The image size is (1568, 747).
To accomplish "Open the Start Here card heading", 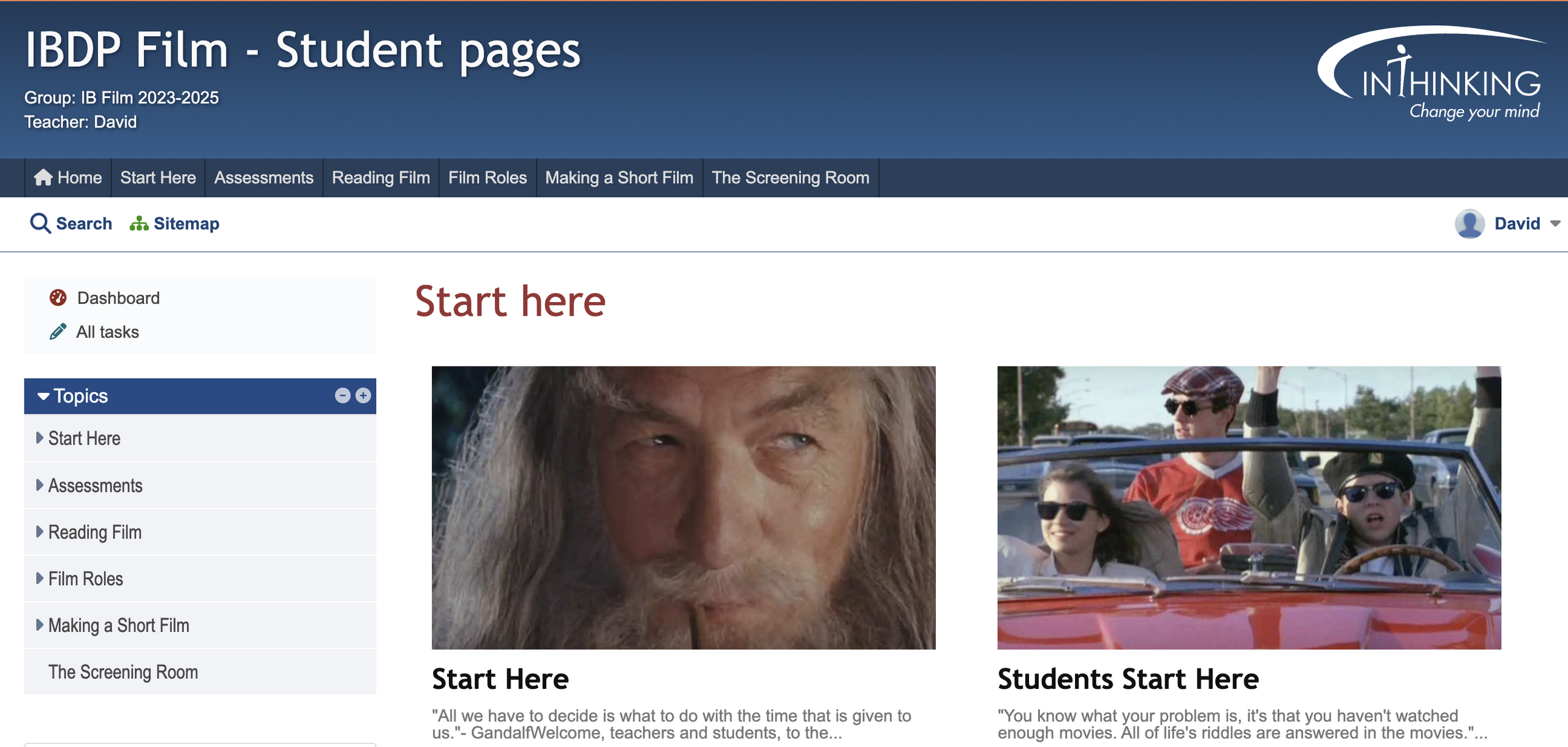I will (x=500, y=679).
